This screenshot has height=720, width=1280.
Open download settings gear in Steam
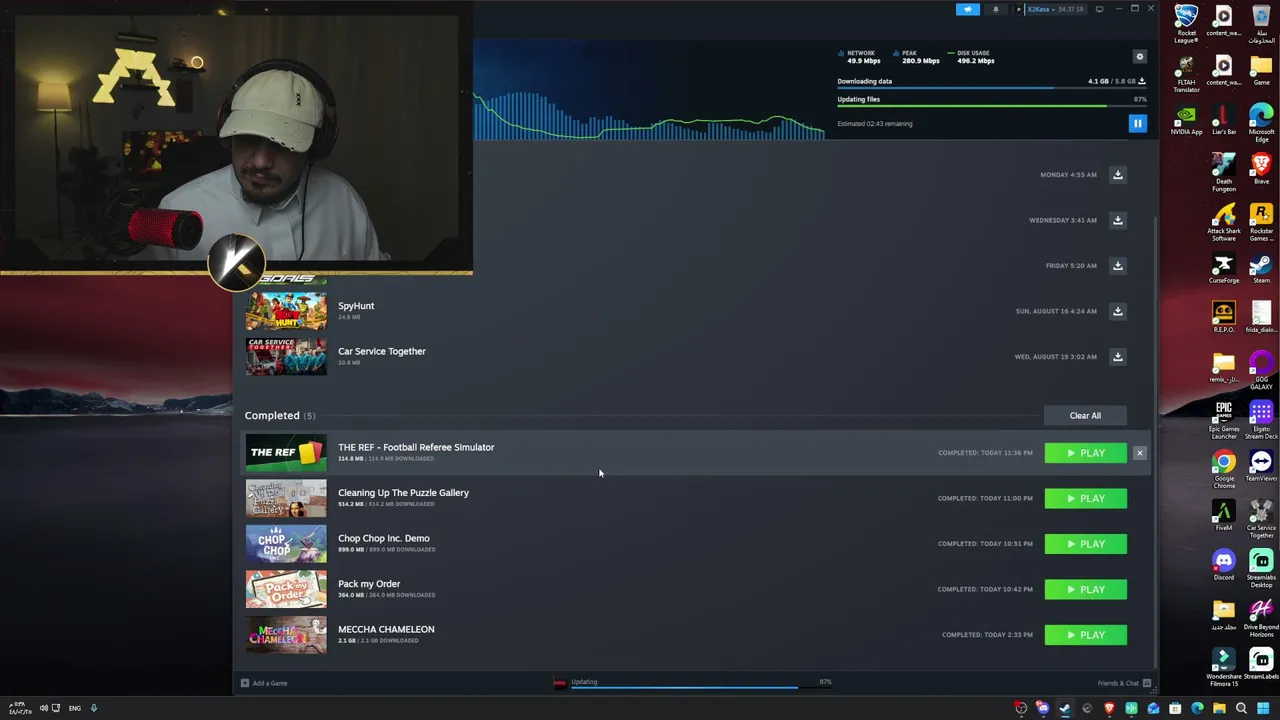pyautogui.click(x=1139, y=57)
